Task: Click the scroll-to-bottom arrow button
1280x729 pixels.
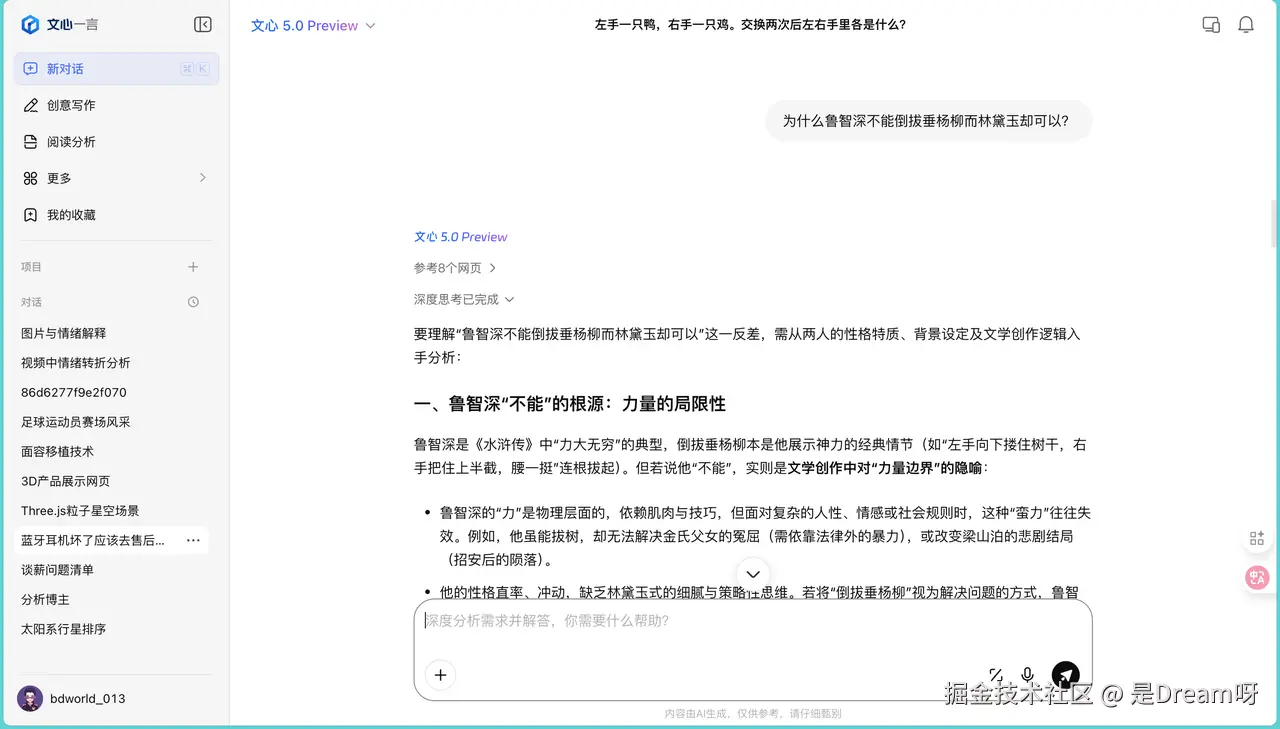Action: (753, 574)
